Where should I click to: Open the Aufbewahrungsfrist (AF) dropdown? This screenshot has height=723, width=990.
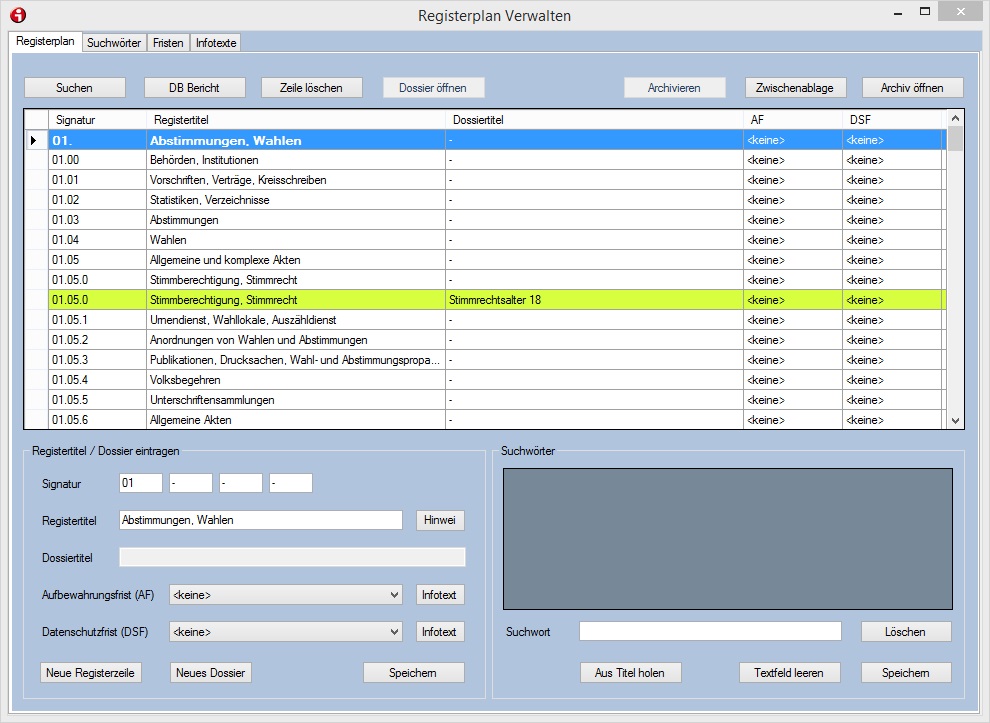tap(392, 595)
